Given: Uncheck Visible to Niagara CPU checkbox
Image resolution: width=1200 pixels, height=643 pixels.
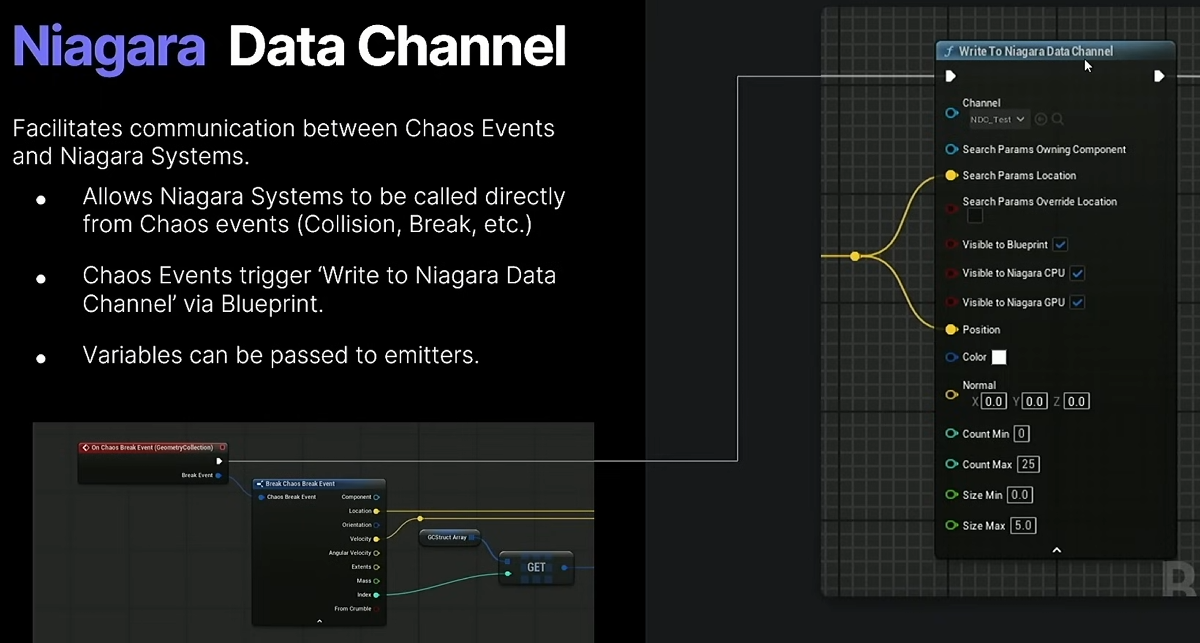Looking at the screenshot, I should pyautogui.click(x=1078, y=273).
